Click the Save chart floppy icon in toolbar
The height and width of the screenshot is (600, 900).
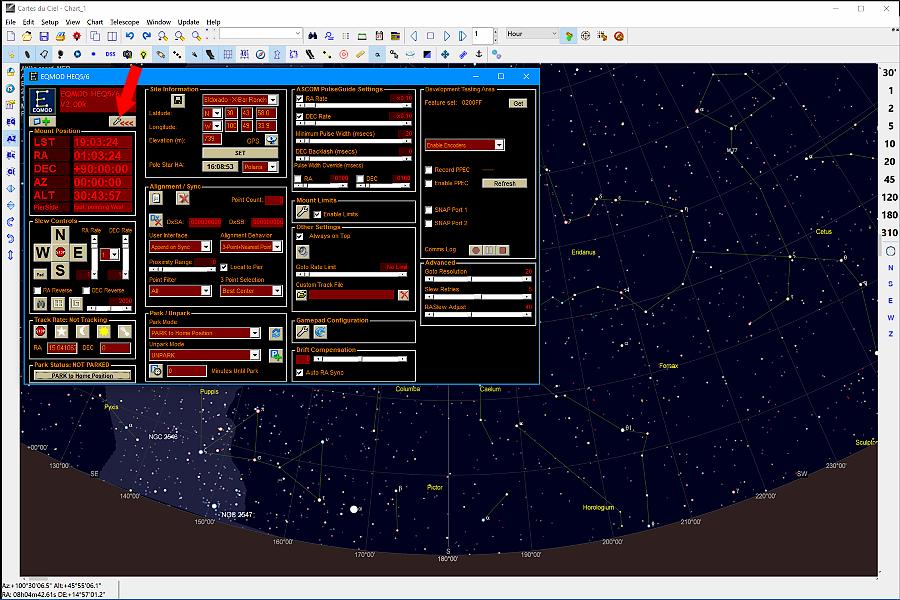tap(44, 36)
